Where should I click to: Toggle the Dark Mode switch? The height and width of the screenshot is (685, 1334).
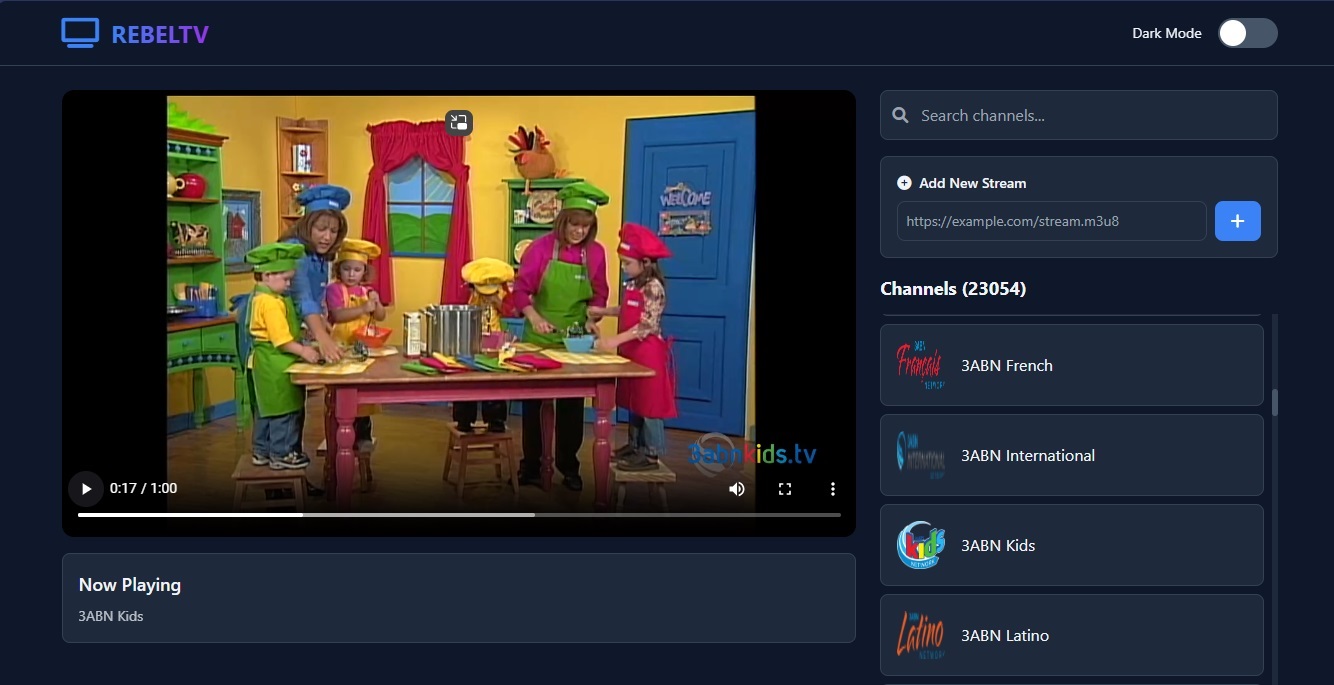[1247, 33]
